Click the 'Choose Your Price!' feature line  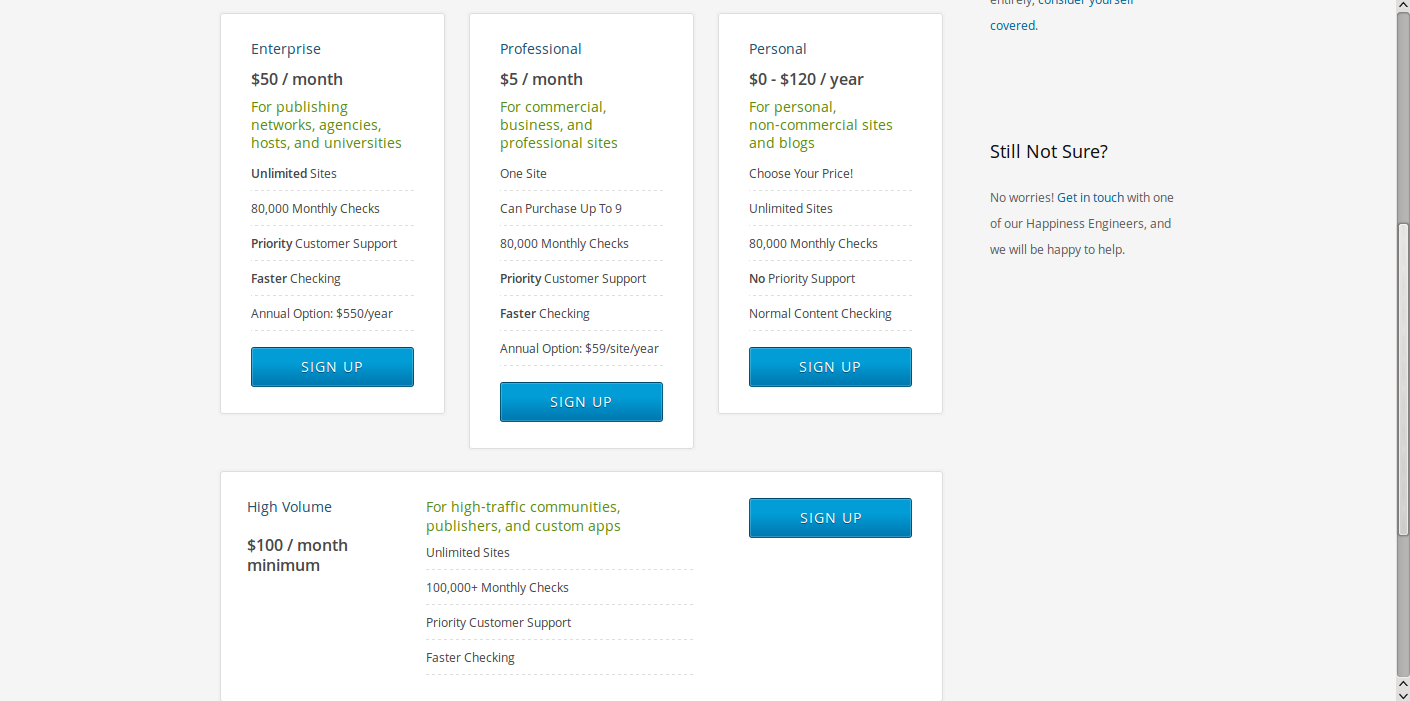point(800,174)
